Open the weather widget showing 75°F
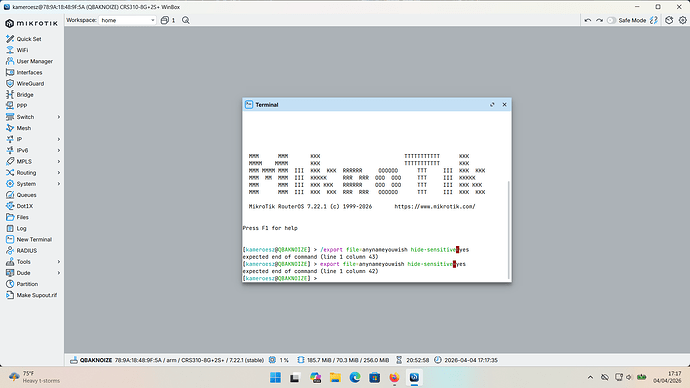 [x=34, y=377]
